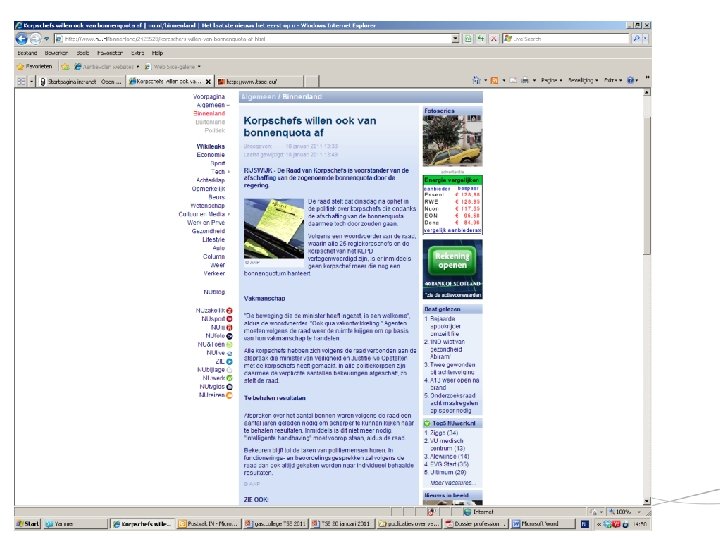Open the Beveiliging dropdown in command bar
The image size is (720, 540).
[x=583, y=80]
